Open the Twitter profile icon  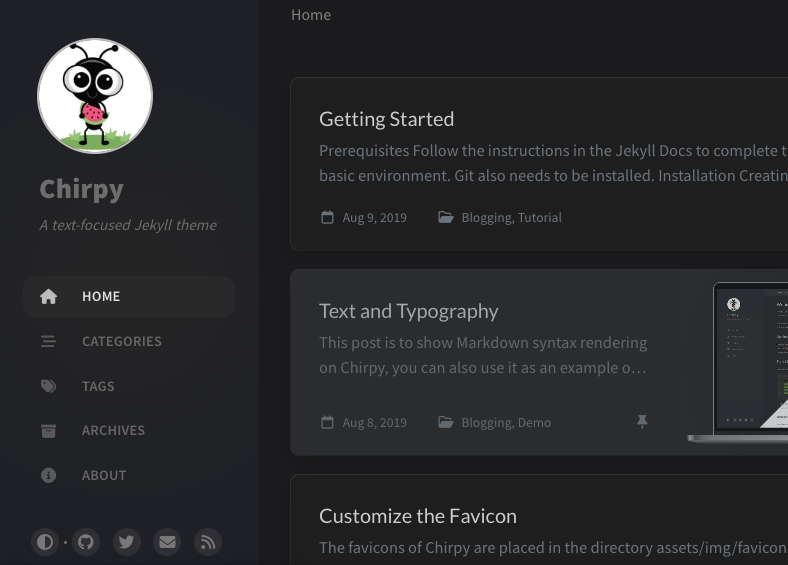click(127, 542)
